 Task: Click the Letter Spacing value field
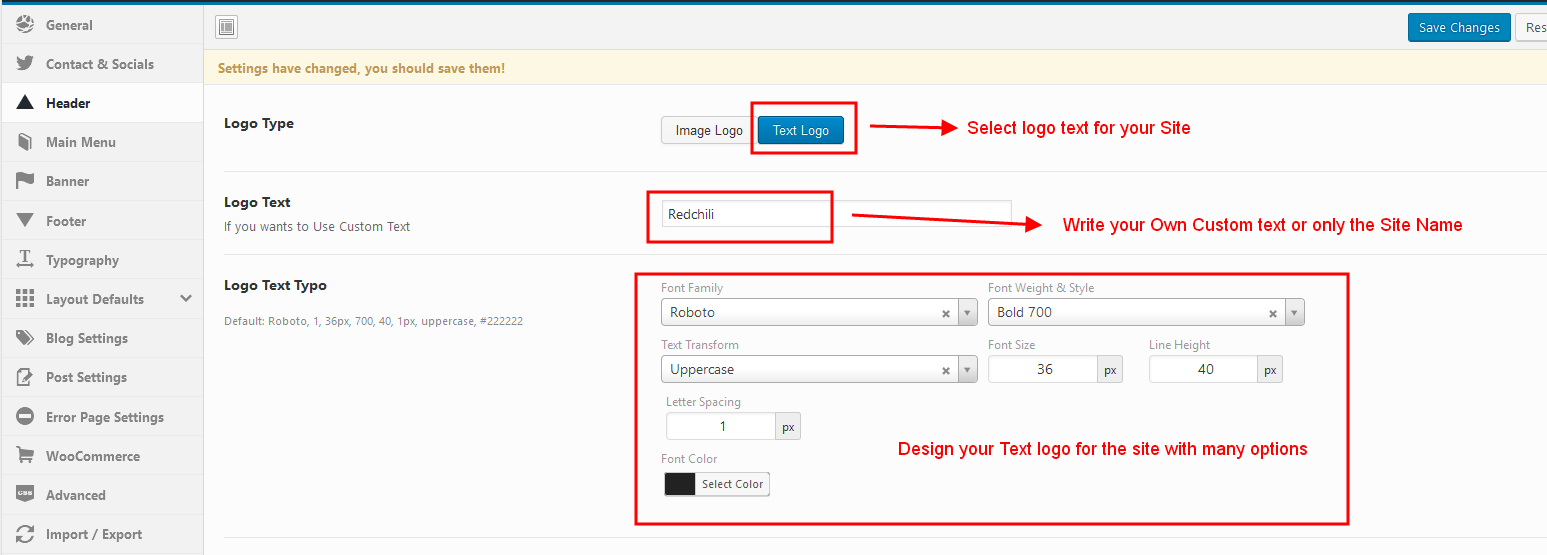(x=721, y=426)
